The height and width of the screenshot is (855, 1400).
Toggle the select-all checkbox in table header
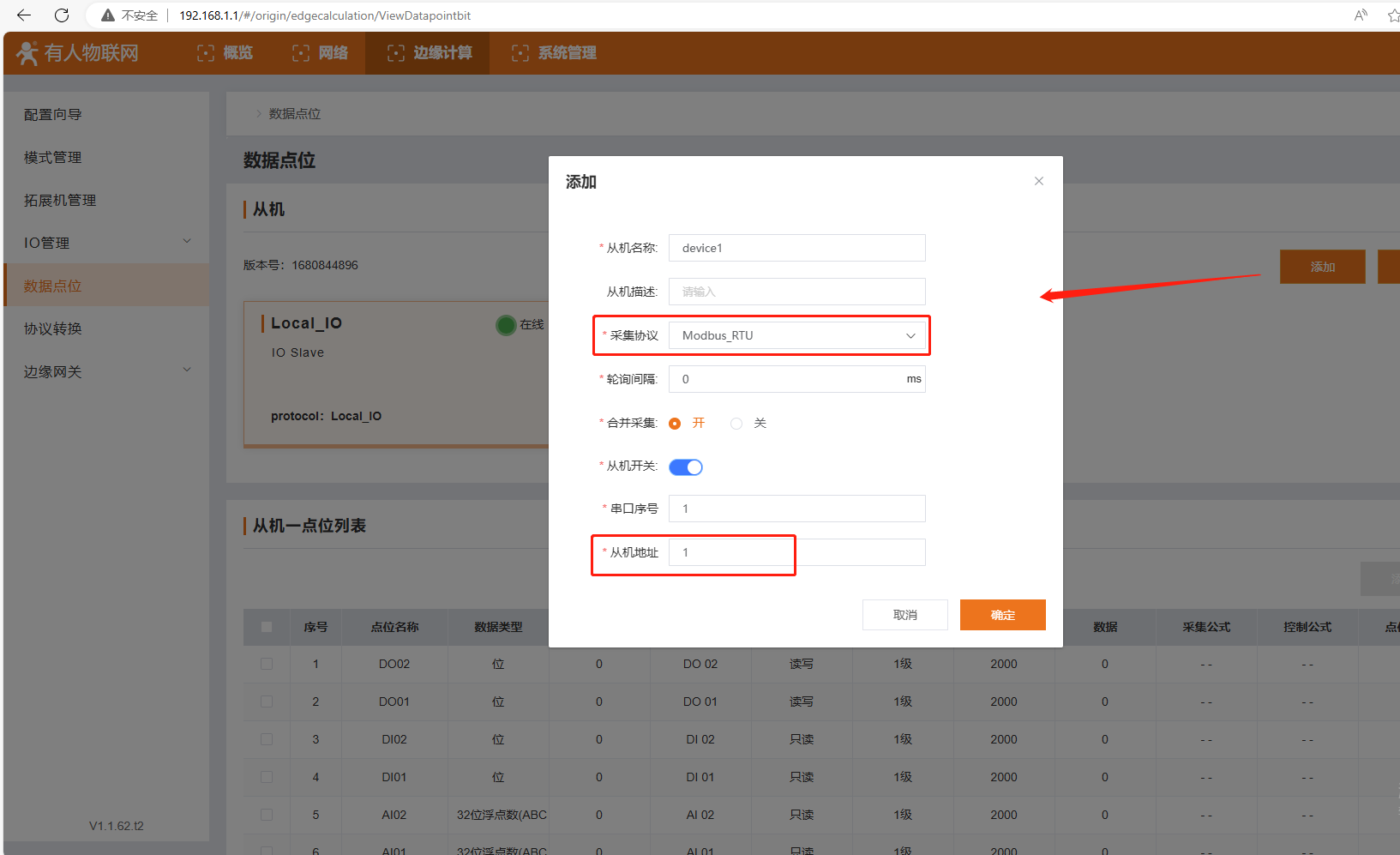tap(267, 627)
